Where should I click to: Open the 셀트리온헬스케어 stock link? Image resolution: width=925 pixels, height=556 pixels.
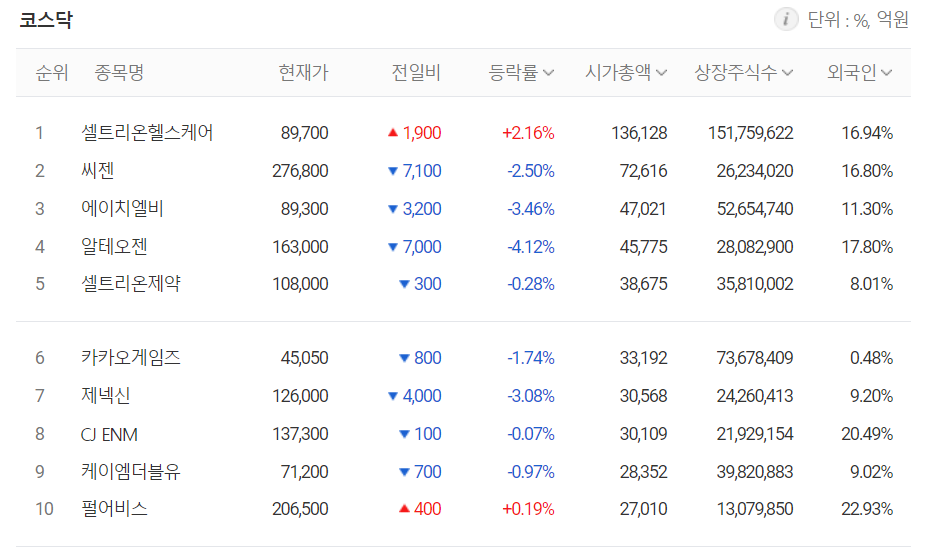[x=147, y=132]
